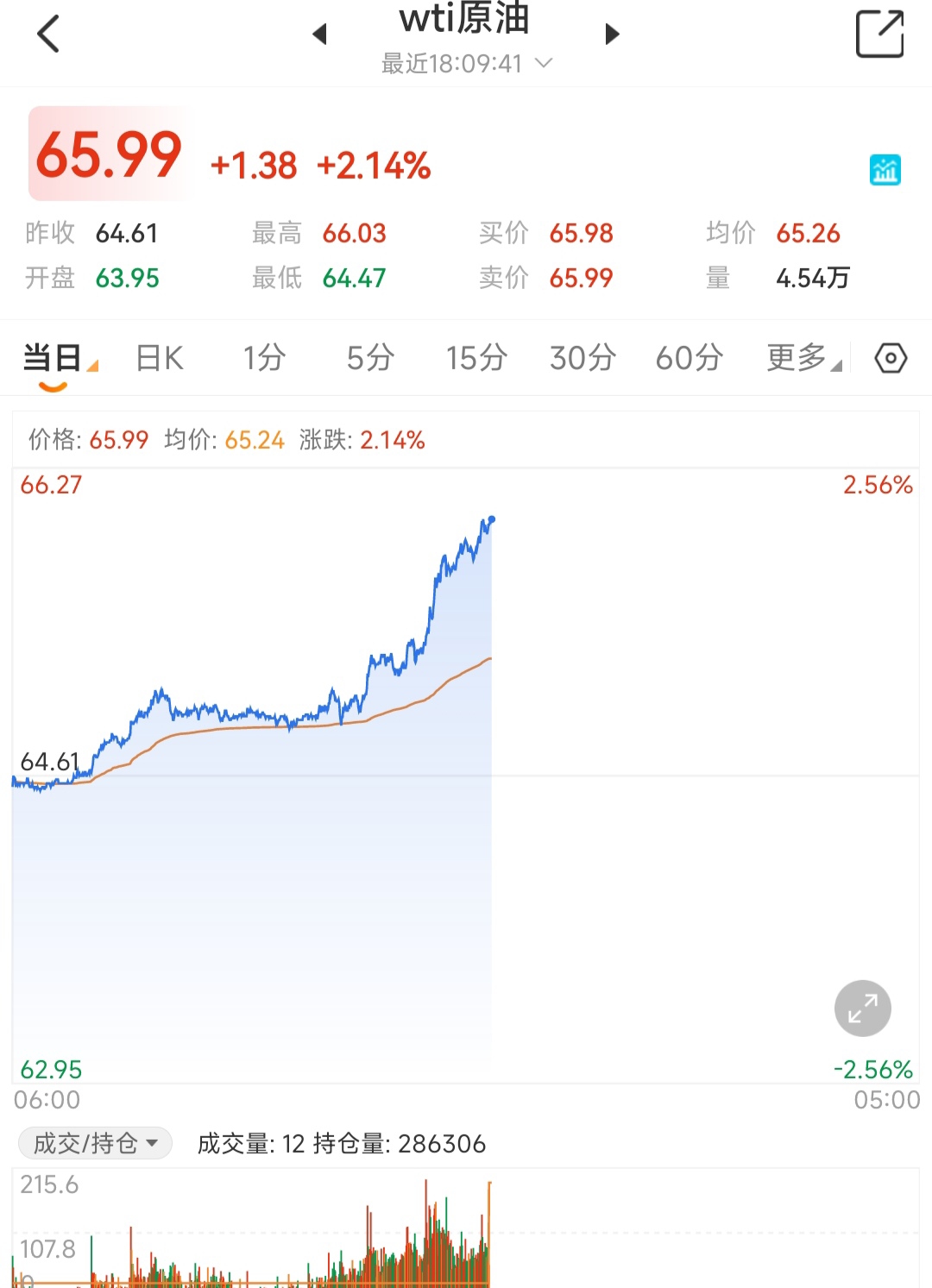The image size is (932, 1288).
Task: Expand chart to fullscreen with arrows button
Action: point(862,1008)
